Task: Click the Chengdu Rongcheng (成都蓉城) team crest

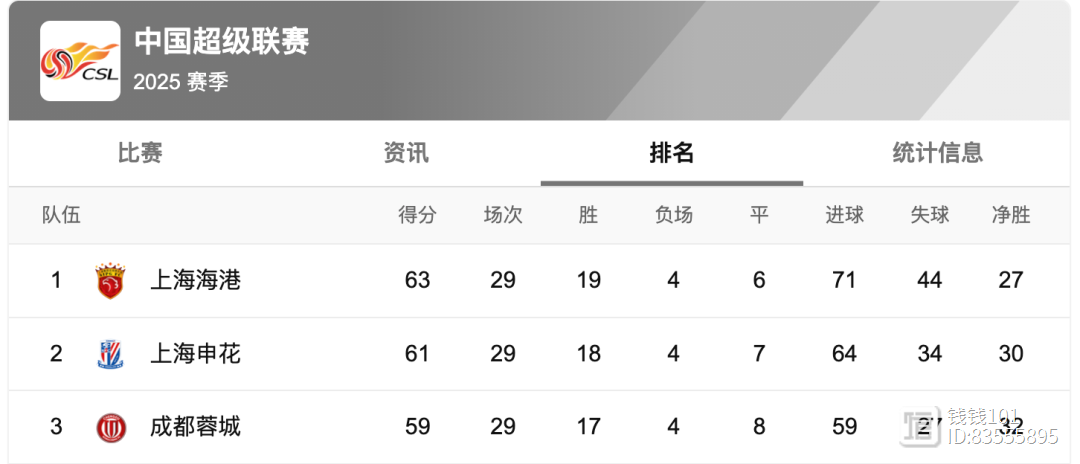Action: click(110, 428)
